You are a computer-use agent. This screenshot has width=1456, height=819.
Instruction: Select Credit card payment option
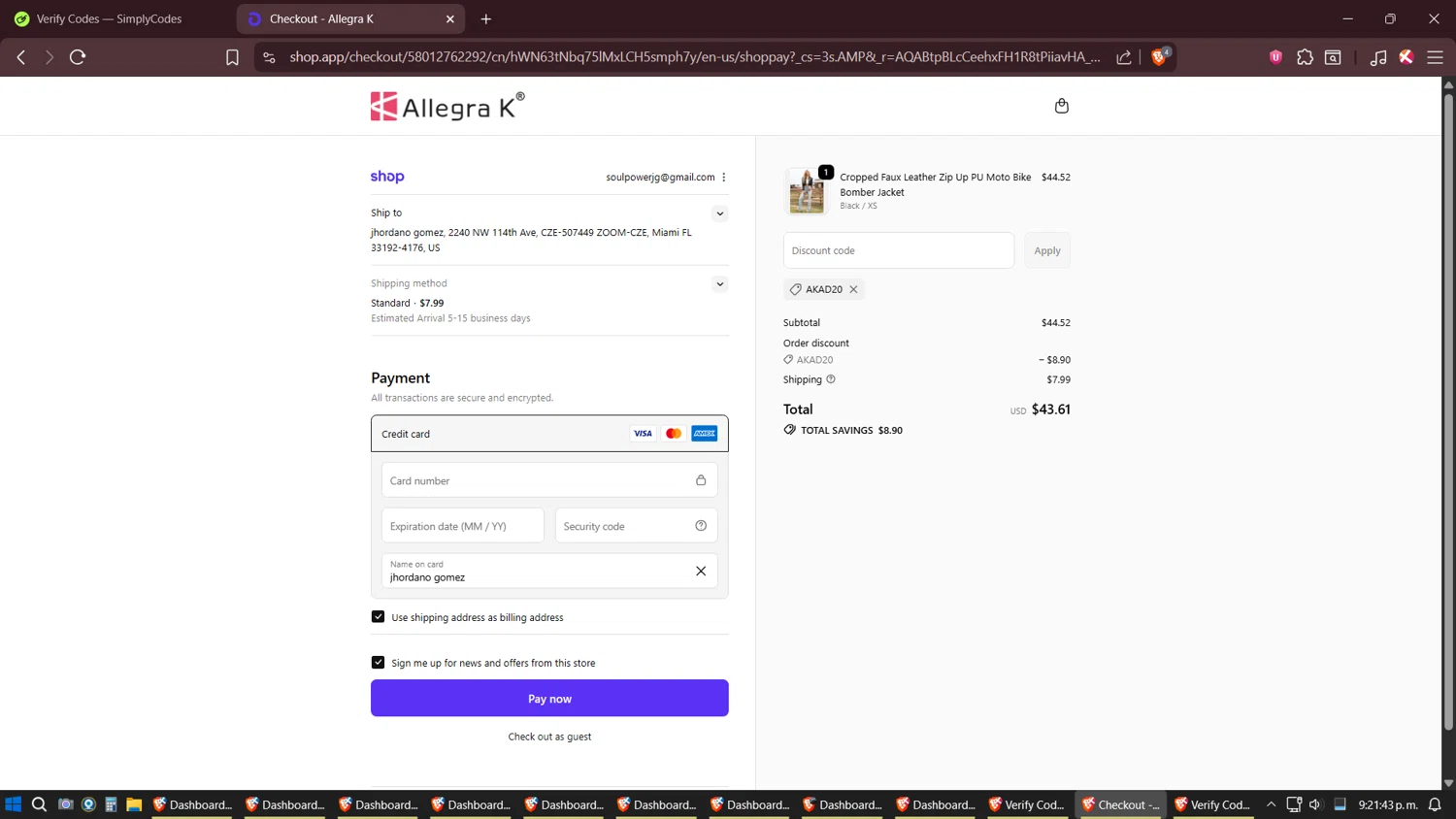point(549,434)
